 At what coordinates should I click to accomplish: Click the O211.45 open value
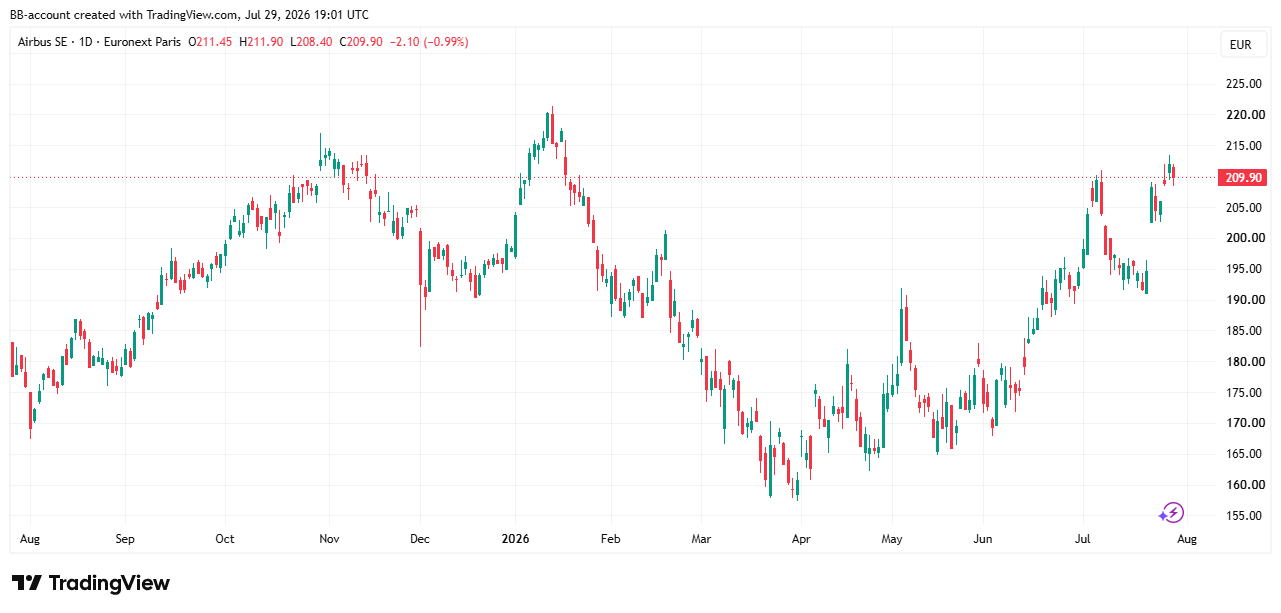[x=211, y=42]
